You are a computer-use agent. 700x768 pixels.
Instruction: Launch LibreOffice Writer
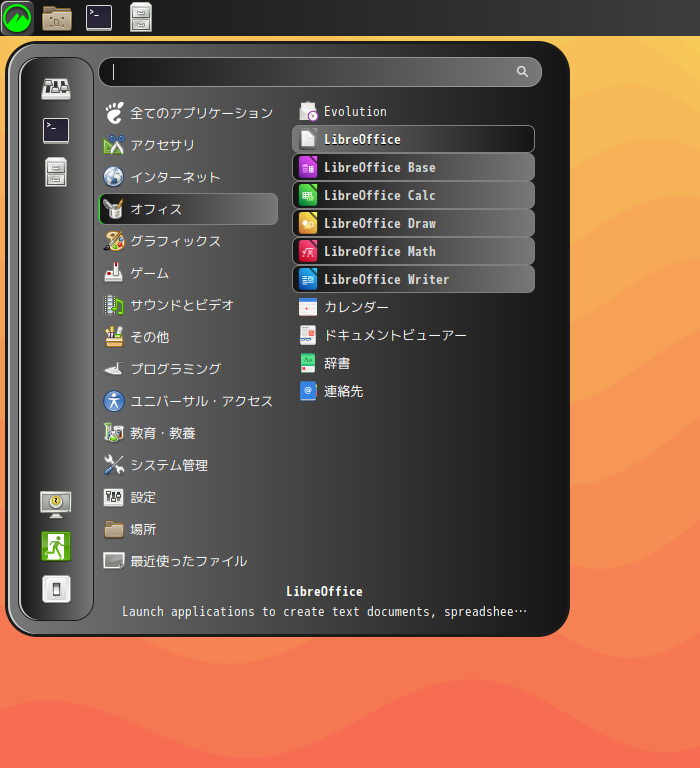pos(413,279)
